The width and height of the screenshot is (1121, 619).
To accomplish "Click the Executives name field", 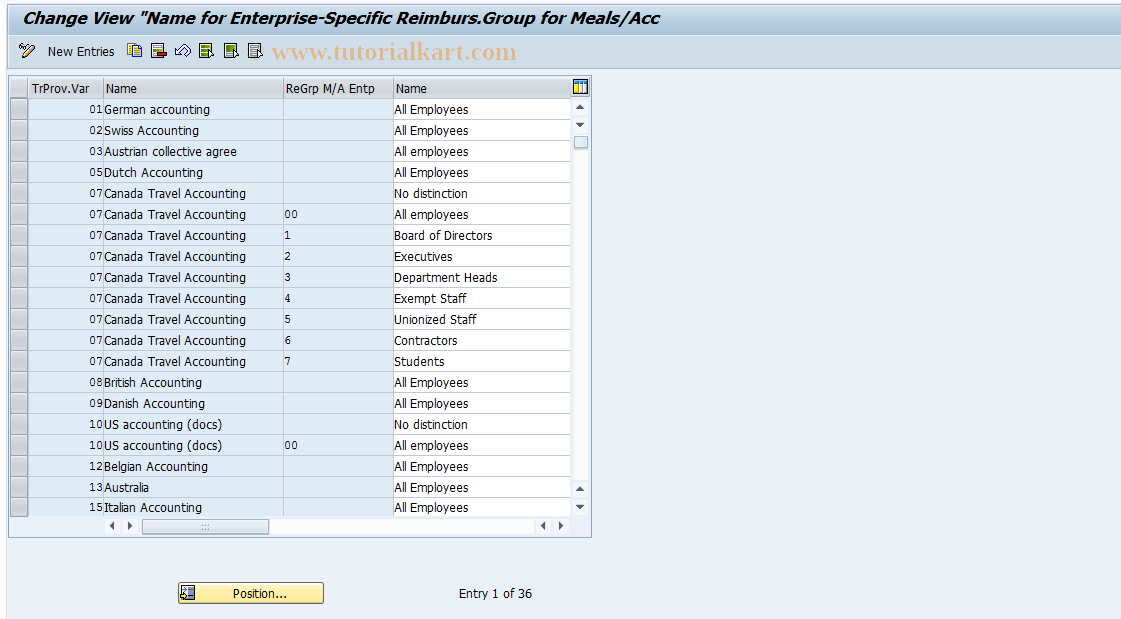I will (x=481, y=257).
